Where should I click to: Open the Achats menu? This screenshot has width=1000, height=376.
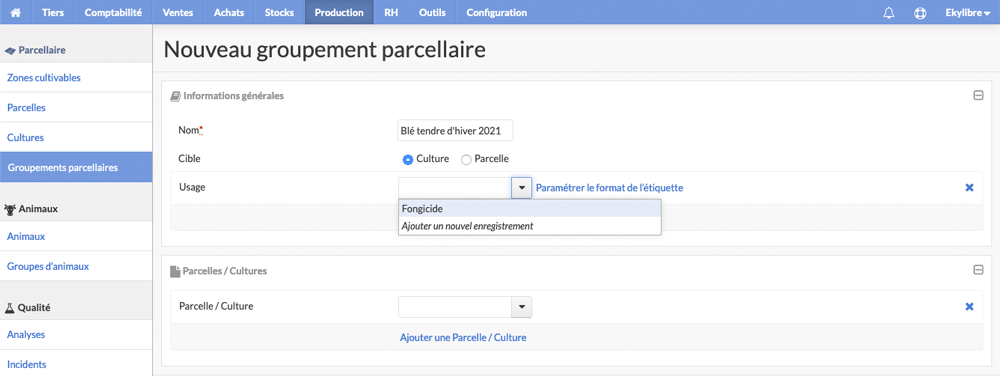point(229,12)
